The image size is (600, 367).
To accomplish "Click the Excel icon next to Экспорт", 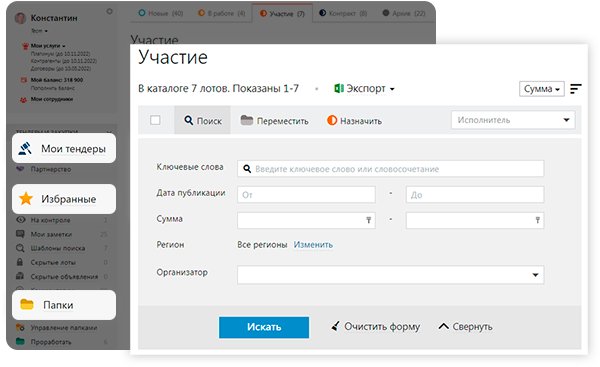I will point(339,88).
